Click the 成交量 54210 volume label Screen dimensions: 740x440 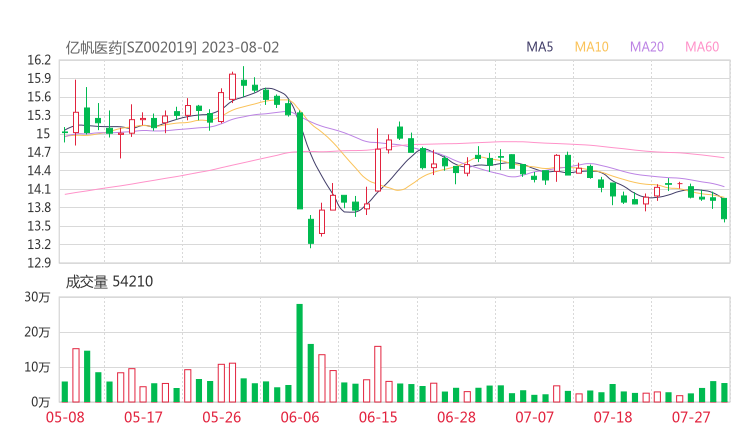tap(109, 282)
